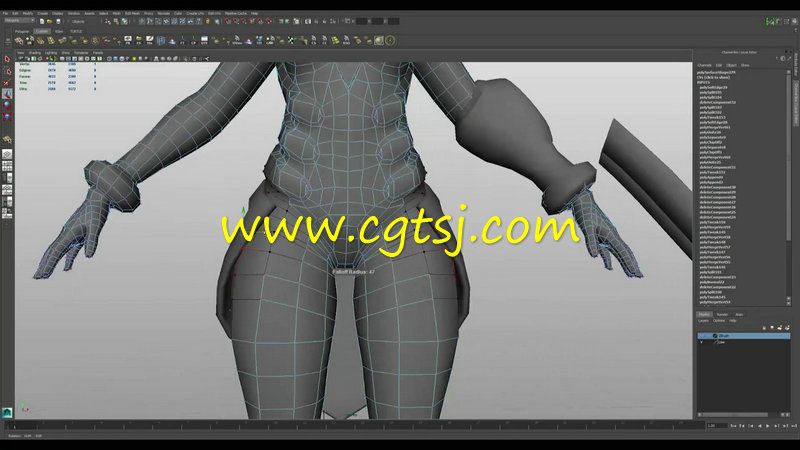The width and height of the screenshot is (800, 450).
Task: Activate the Rotate tool sphere icon
Action: tap(7, 105)
